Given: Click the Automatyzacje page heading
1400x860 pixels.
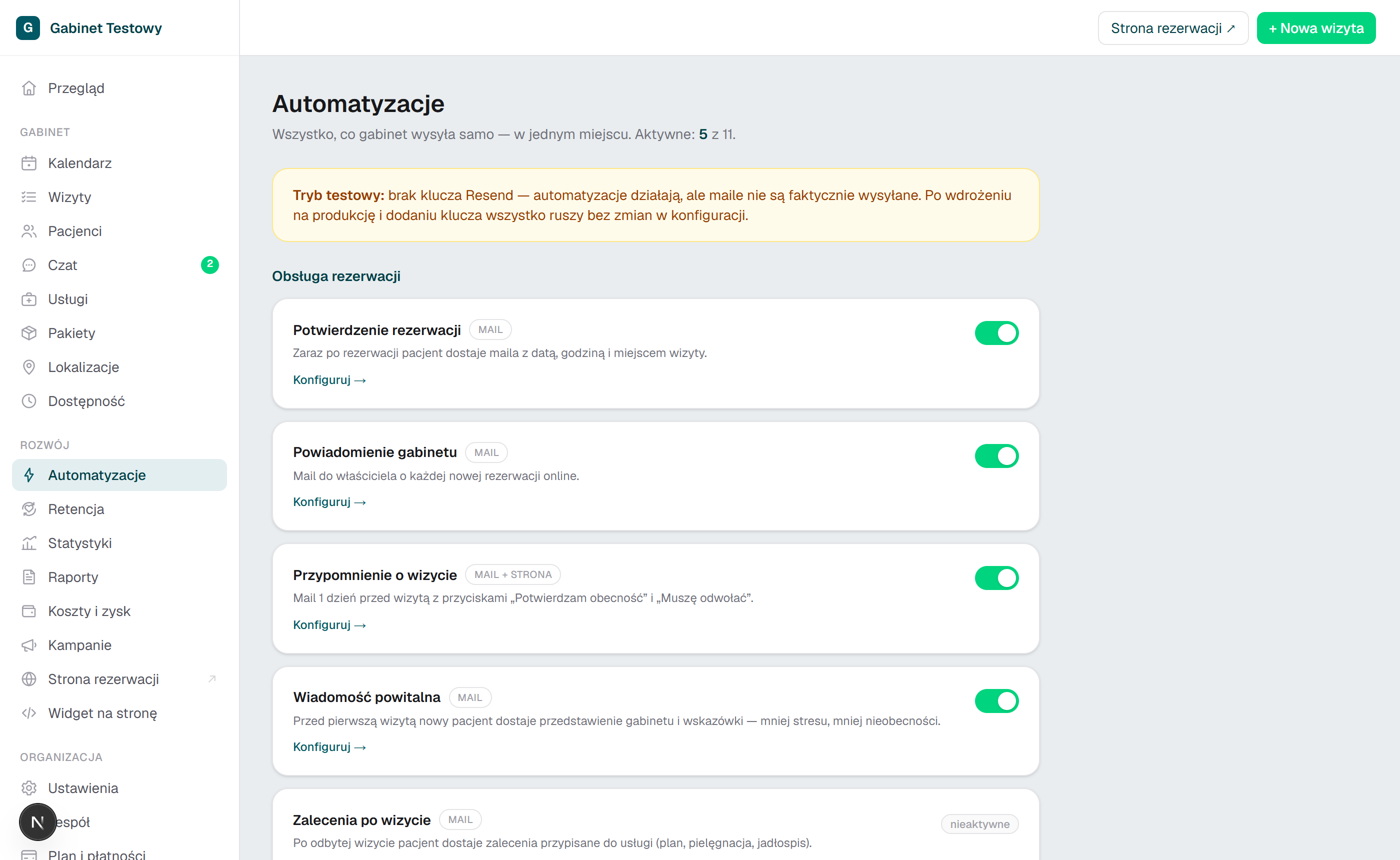Looking at the screenshot, I should coord(358,104).
